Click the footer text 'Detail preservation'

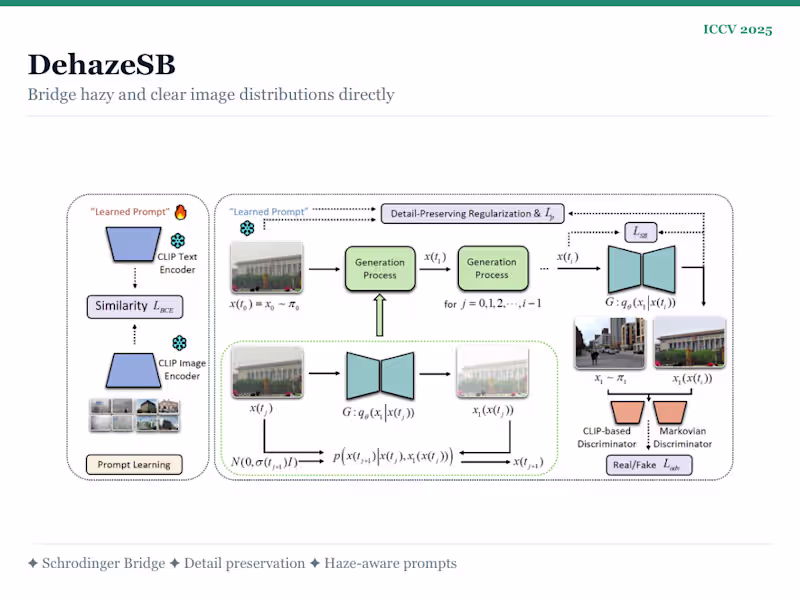[244, 563]
